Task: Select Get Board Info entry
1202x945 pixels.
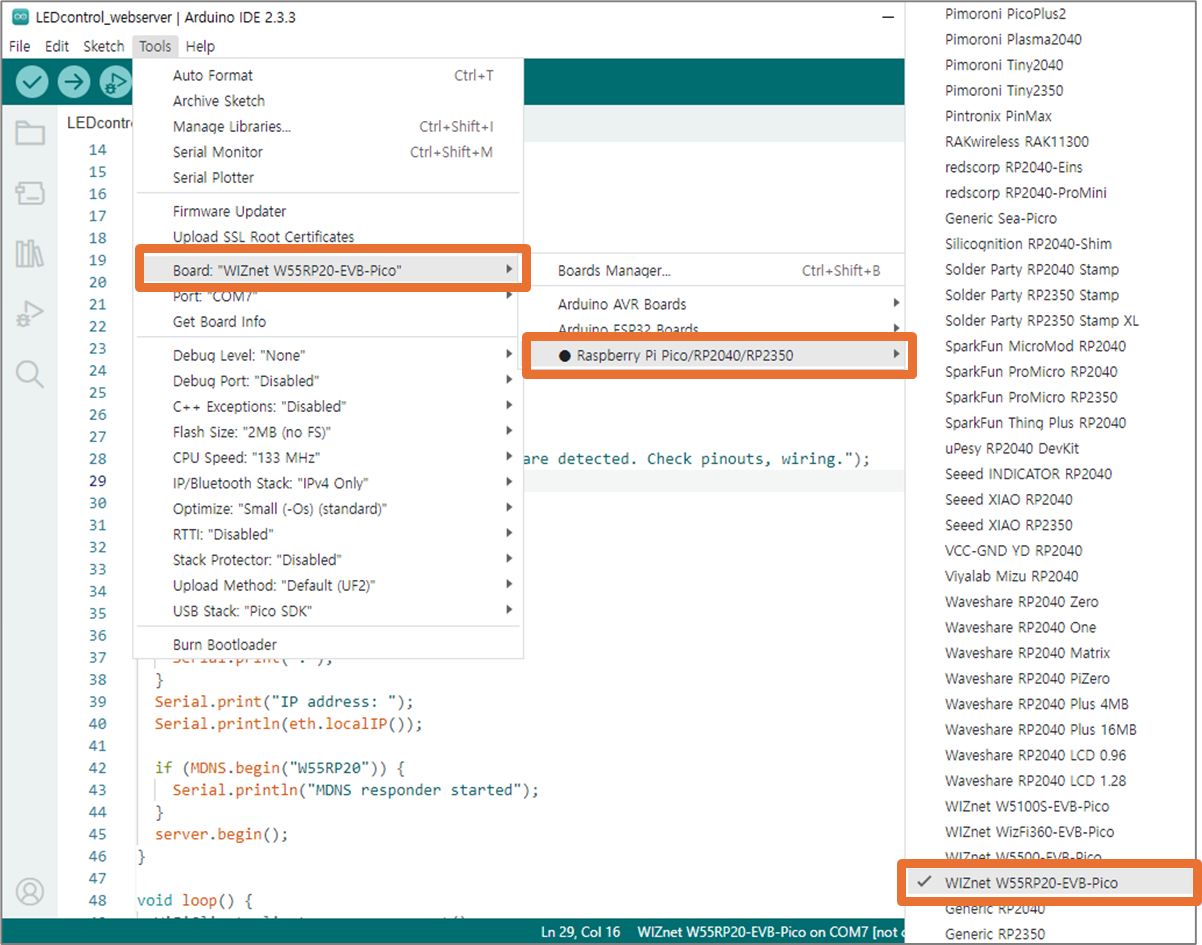Action: coord(328,322)
